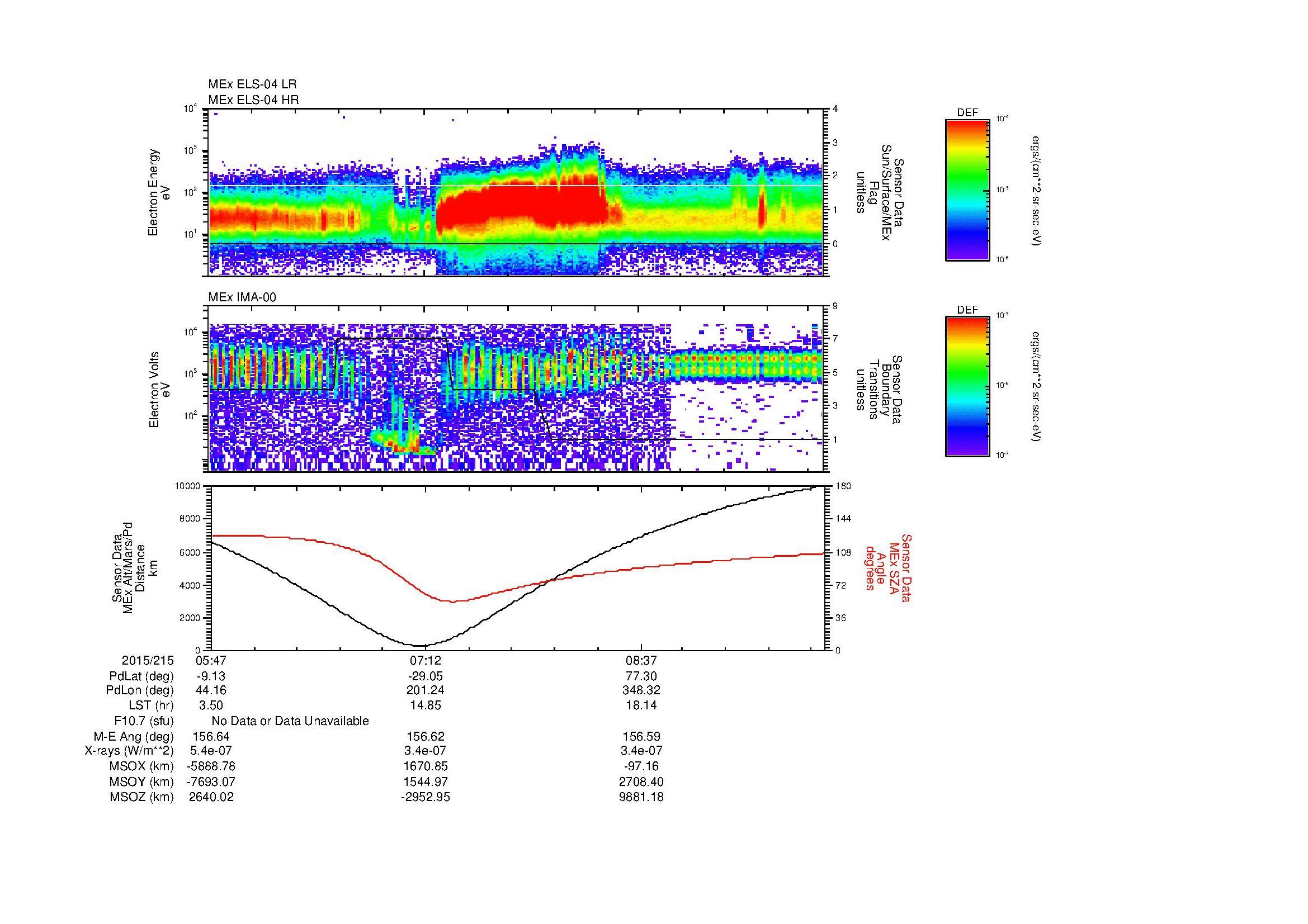The width and height of the screenshot is (1308, 924).
Task: Click LST value 14.85
Action: [x=426, y=705]
